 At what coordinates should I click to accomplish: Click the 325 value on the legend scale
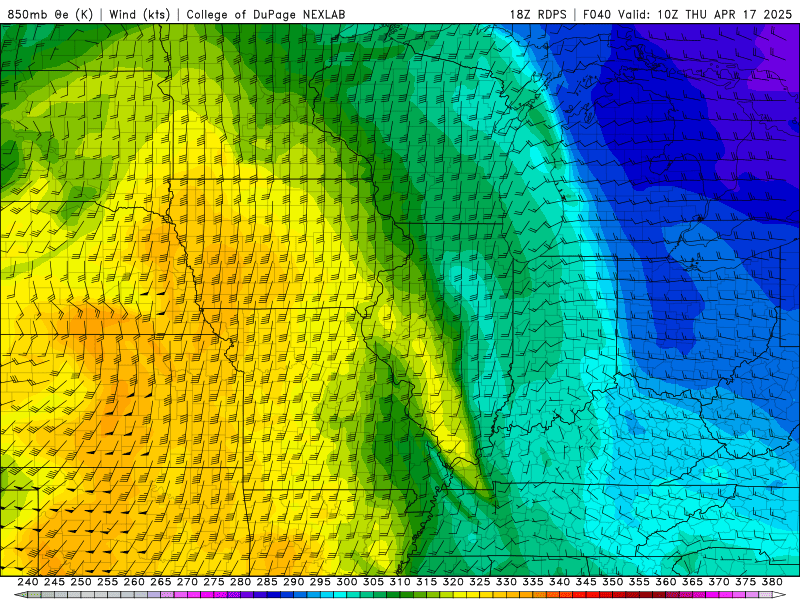(479, 582)
